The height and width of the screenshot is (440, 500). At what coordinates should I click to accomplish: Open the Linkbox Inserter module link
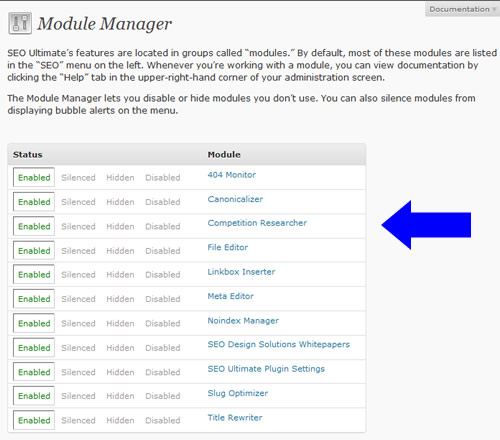[241, 272]
